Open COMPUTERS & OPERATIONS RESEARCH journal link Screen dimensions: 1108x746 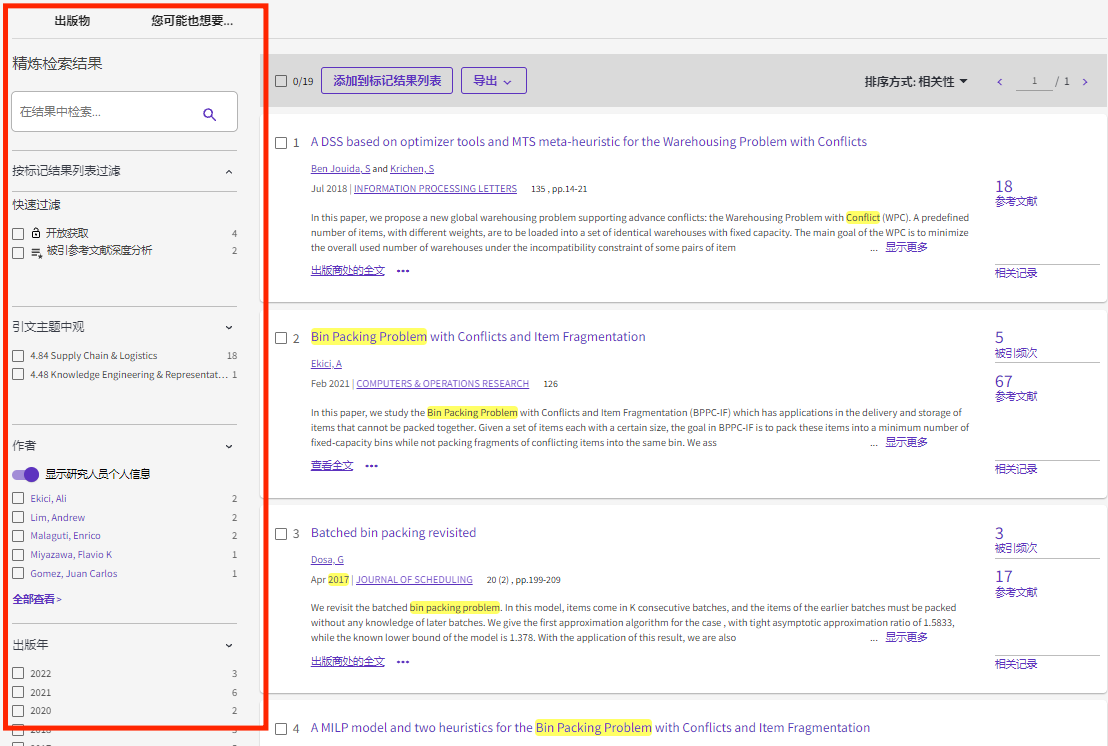pyautogui.click(x=442, y=384)
